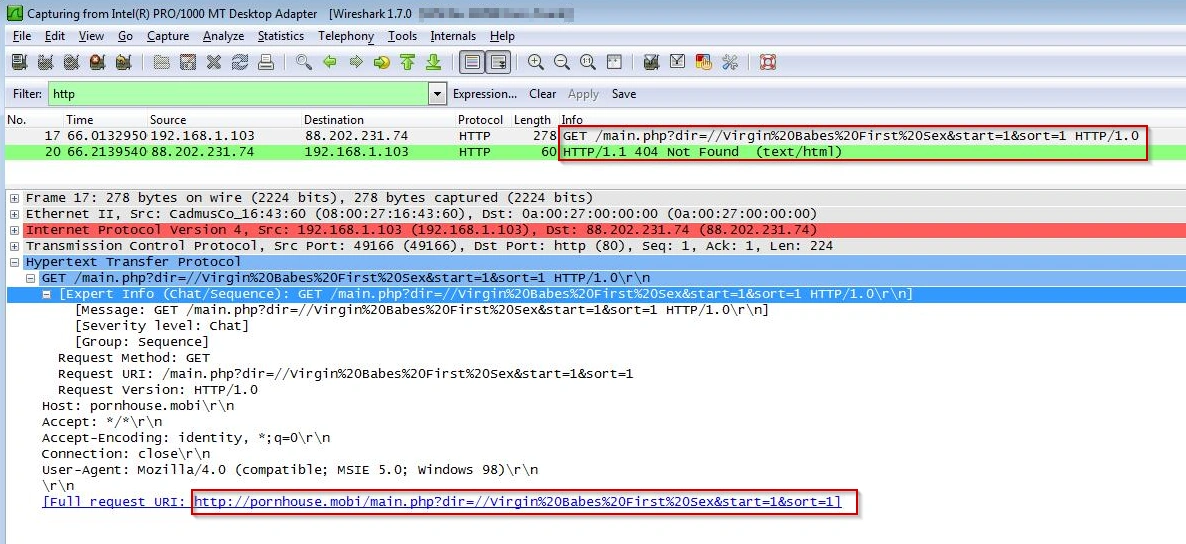Sort by the Length column header
1186x544 pixels.
pyautogui.click(x=532, y=120)
